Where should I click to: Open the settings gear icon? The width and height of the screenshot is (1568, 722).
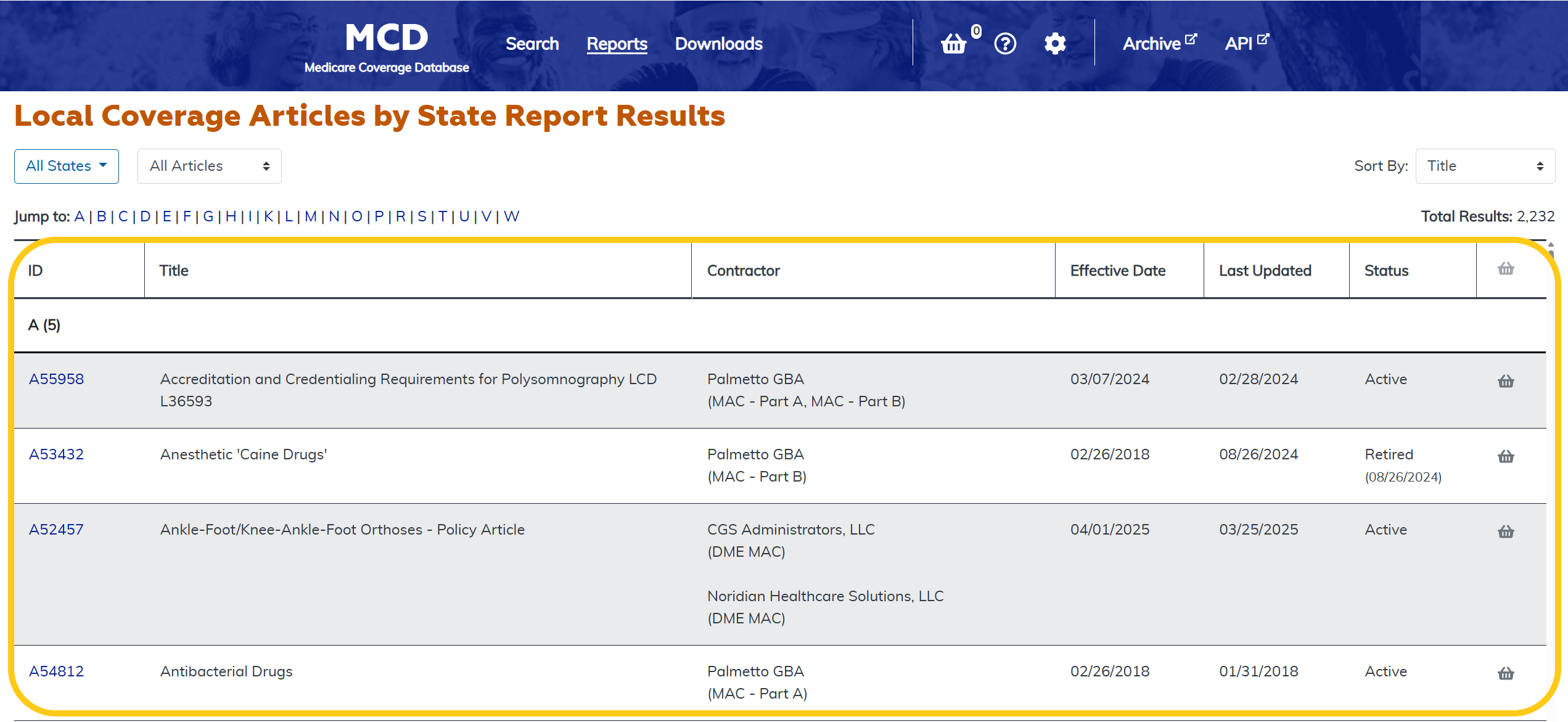(1055, 44)
